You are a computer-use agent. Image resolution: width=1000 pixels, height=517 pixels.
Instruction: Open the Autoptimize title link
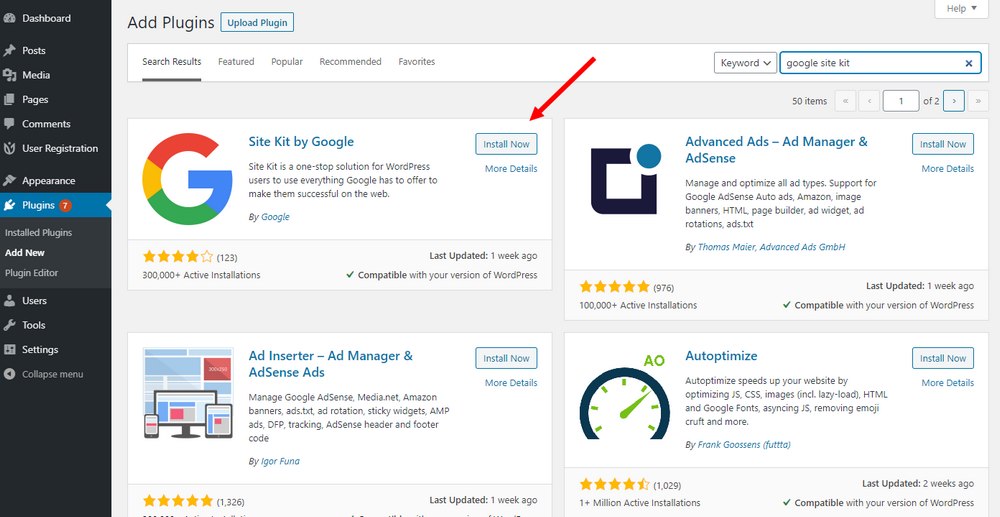coord(721,356)
